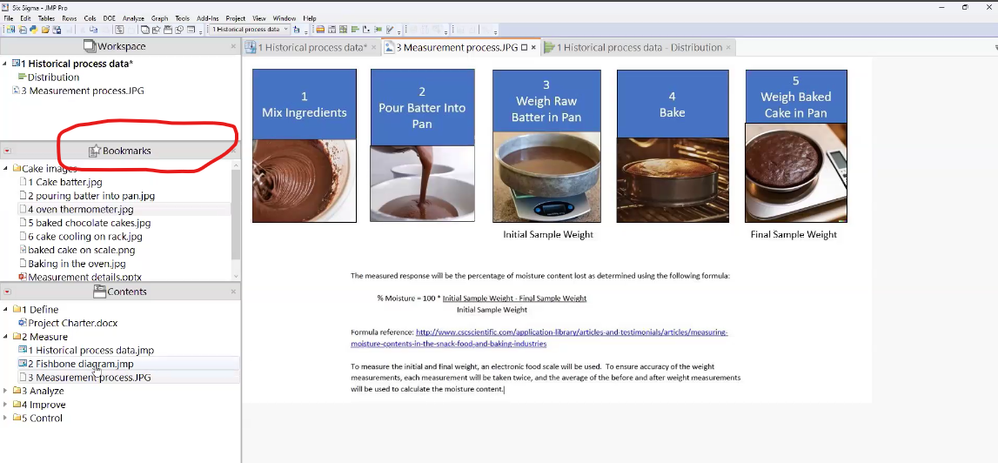This screenshot has width=998, height=463.
Task: Open the Bookmarks red triangle menu
Action: (x=7, y=151)
